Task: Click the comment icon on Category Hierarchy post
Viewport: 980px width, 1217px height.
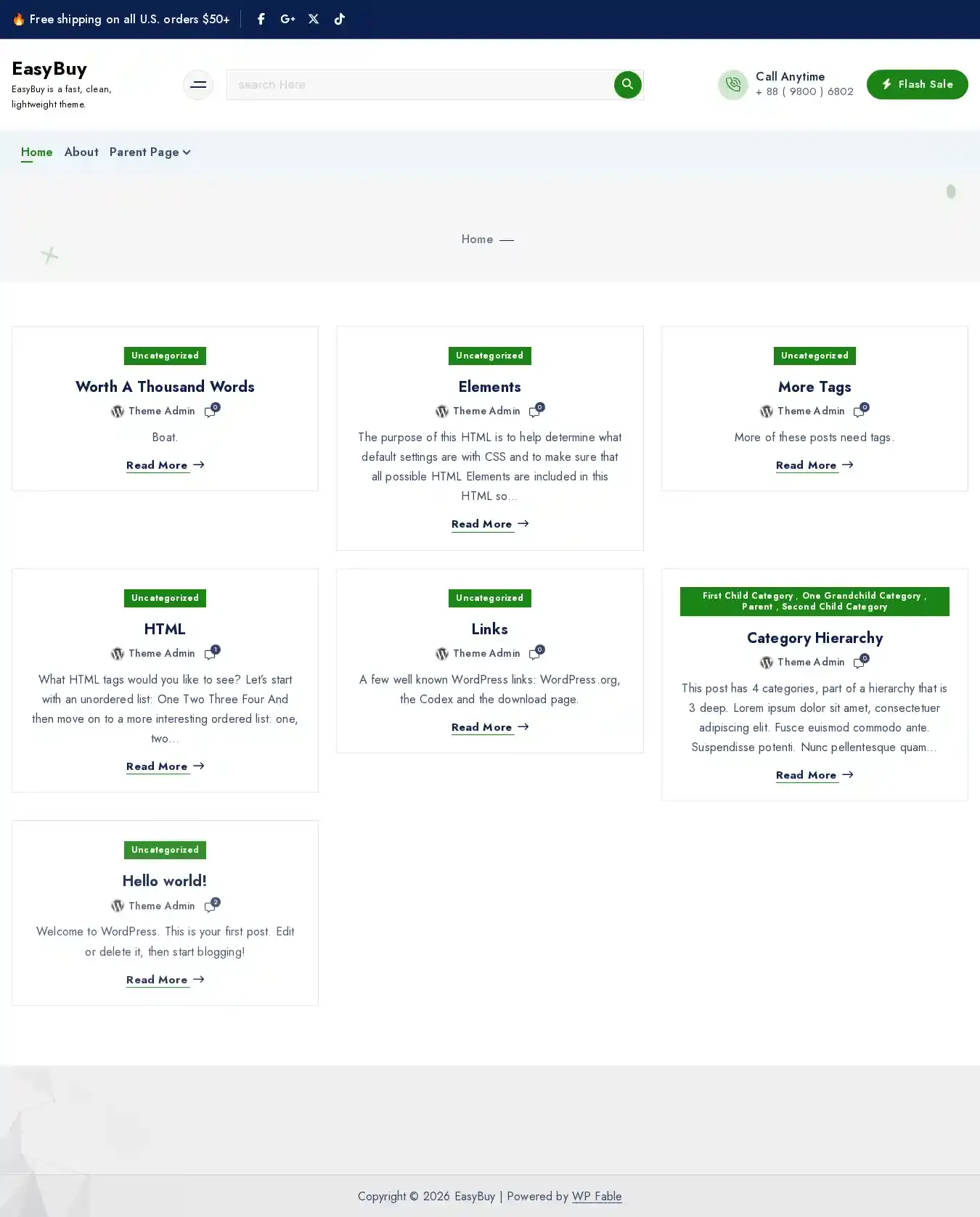Action: click(860, 662)
